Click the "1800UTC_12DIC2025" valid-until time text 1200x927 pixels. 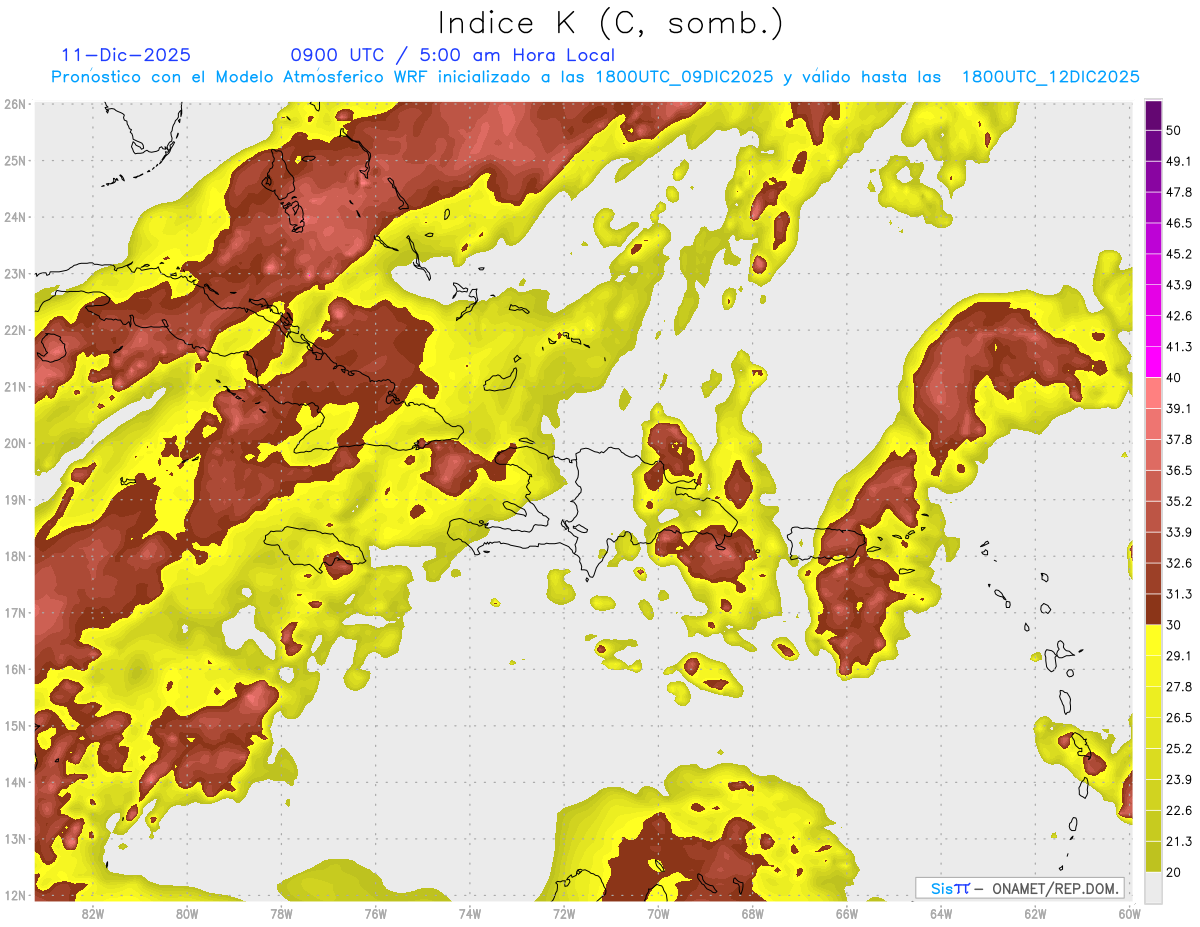click(x=1050, y=77)
